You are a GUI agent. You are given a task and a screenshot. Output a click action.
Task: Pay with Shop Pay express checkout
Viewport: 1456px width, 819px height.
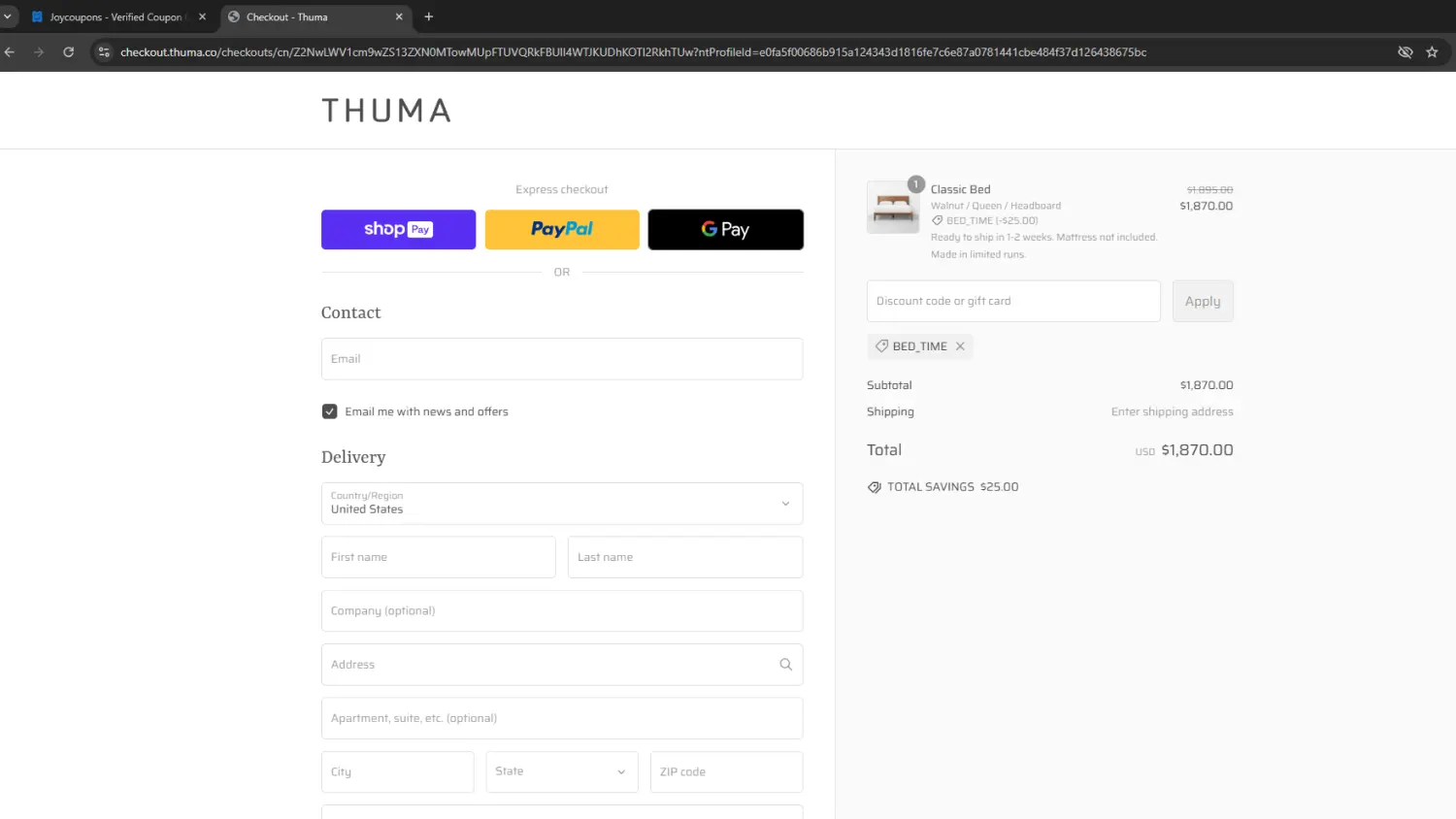point(398,230)
